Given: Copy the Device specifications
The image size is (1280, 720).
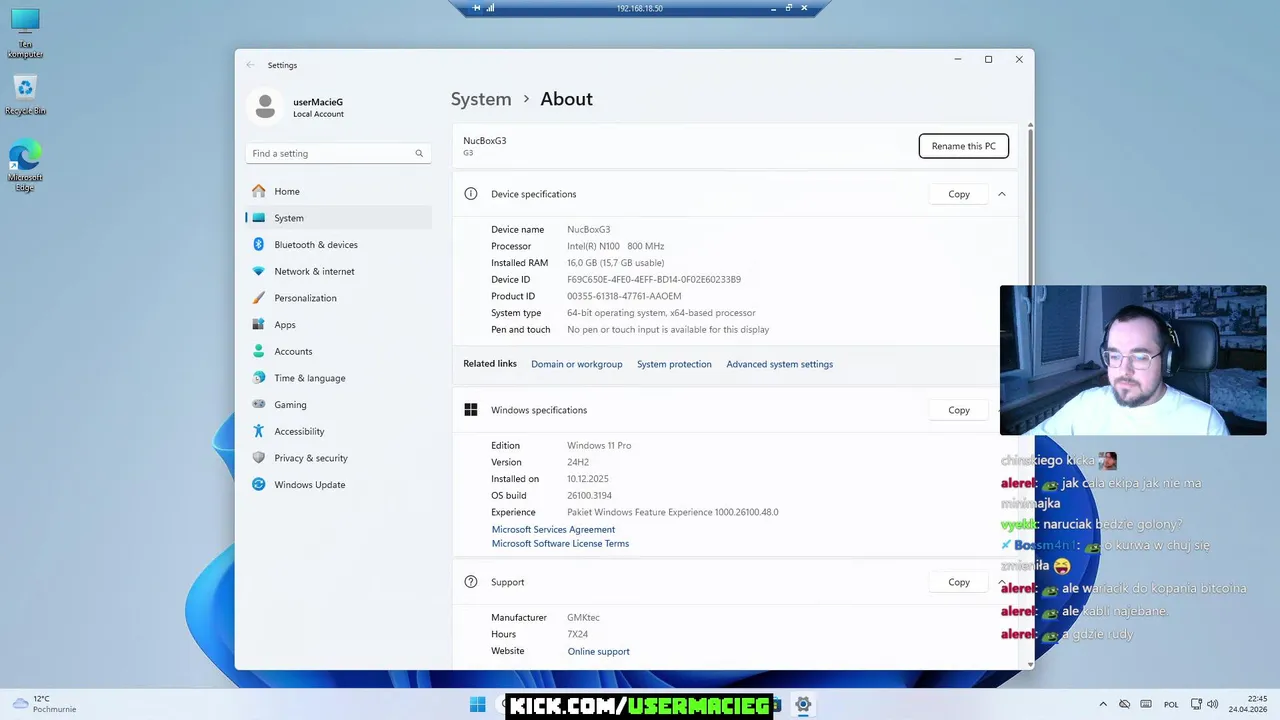Looking at the screenshot, I should click(959, 194).
